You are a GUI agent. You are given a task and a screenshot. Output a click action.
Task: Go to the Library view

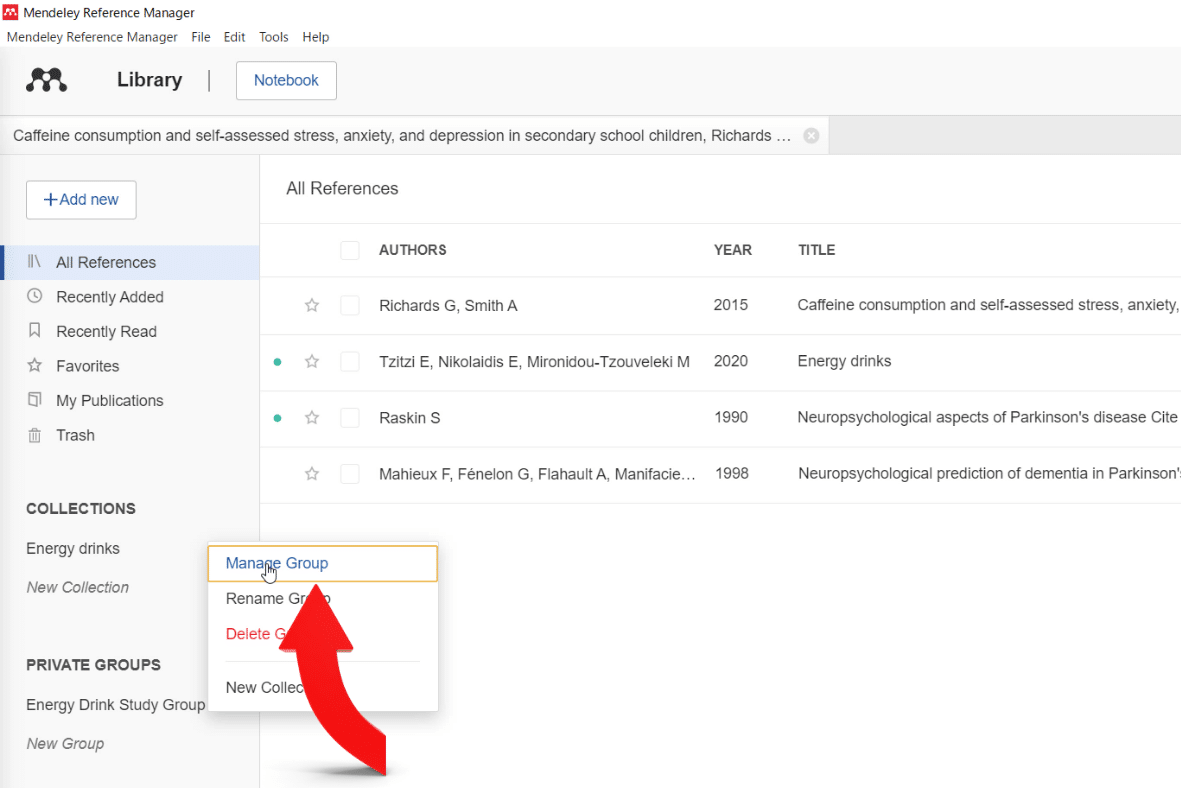[149, 80]
